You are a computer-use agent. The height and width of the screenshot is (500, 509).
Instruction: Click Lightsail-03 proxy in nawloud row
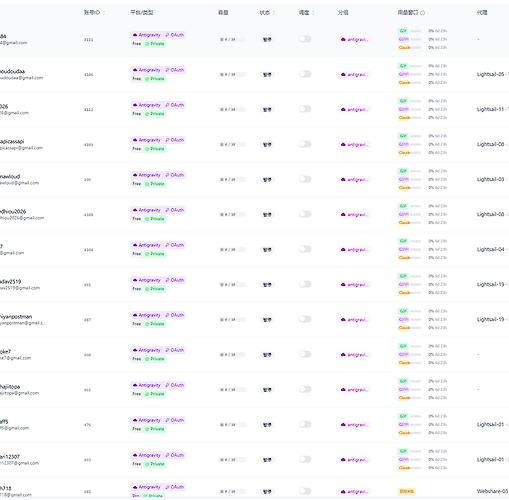point(493,179)
